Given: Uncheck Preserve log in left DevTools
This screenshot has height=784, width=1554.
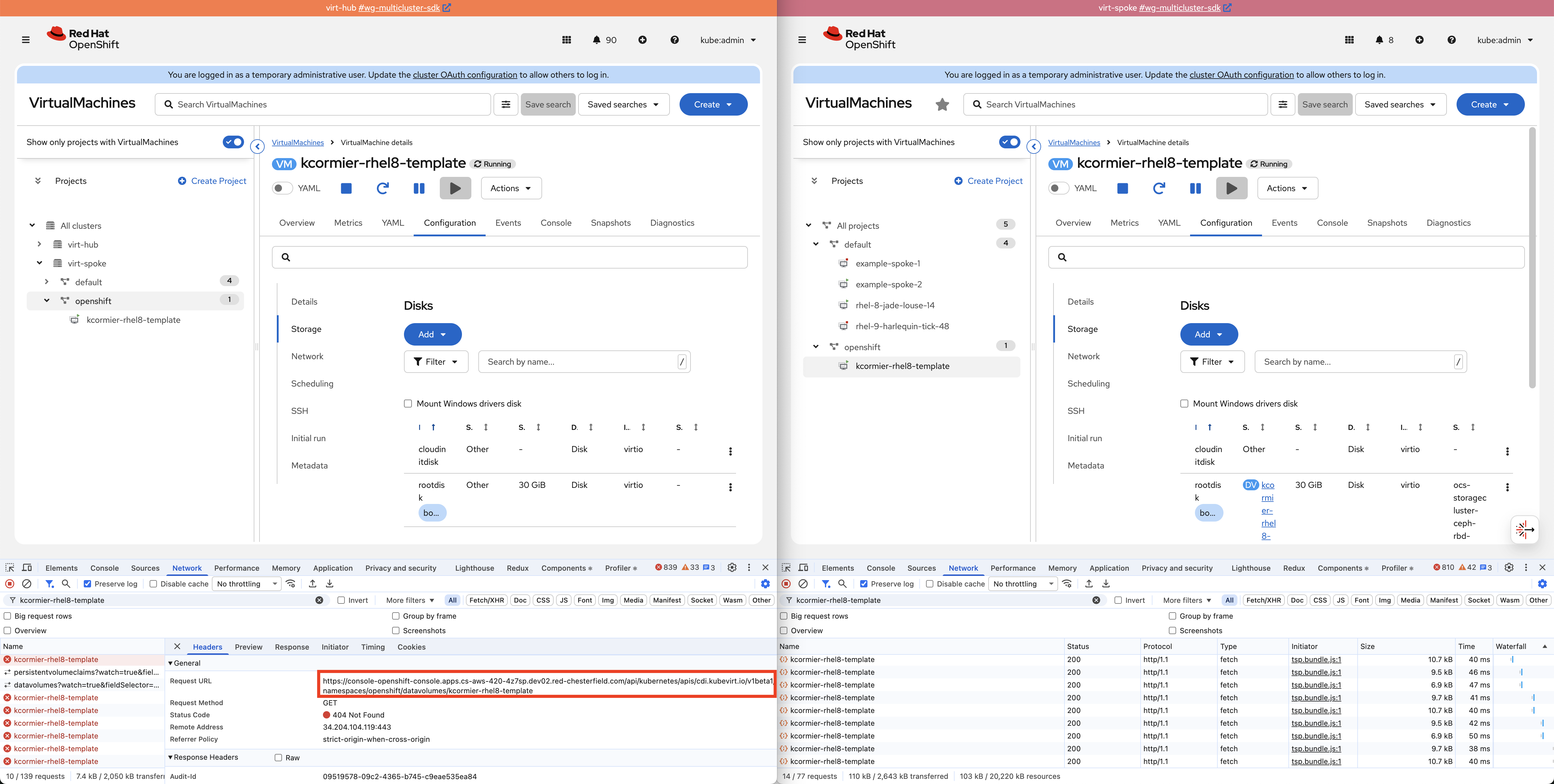Looking at the screenshot, I should 87,584.
